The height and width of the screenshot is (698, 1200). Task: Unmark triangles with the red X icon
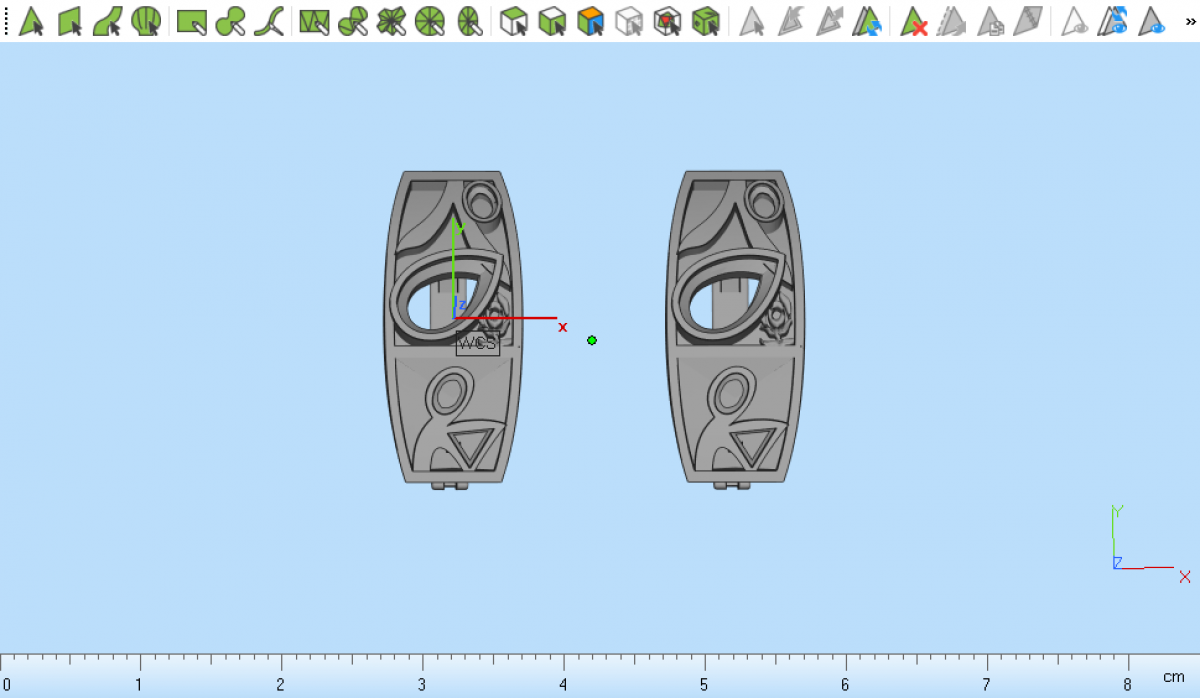[914, 20]
